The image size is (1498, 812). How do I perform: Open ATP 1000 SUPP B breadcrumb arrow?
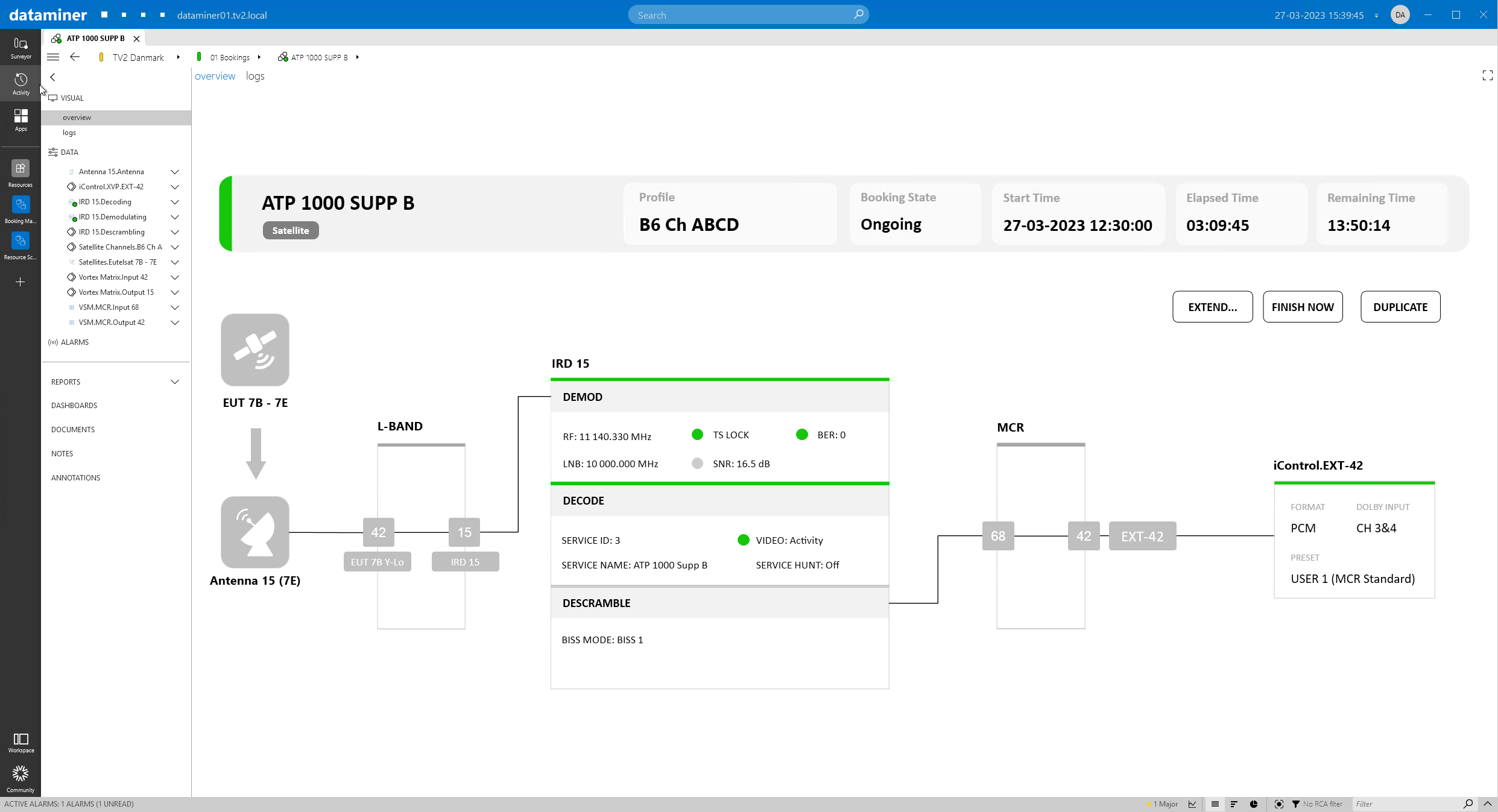(x=357, y=57)
